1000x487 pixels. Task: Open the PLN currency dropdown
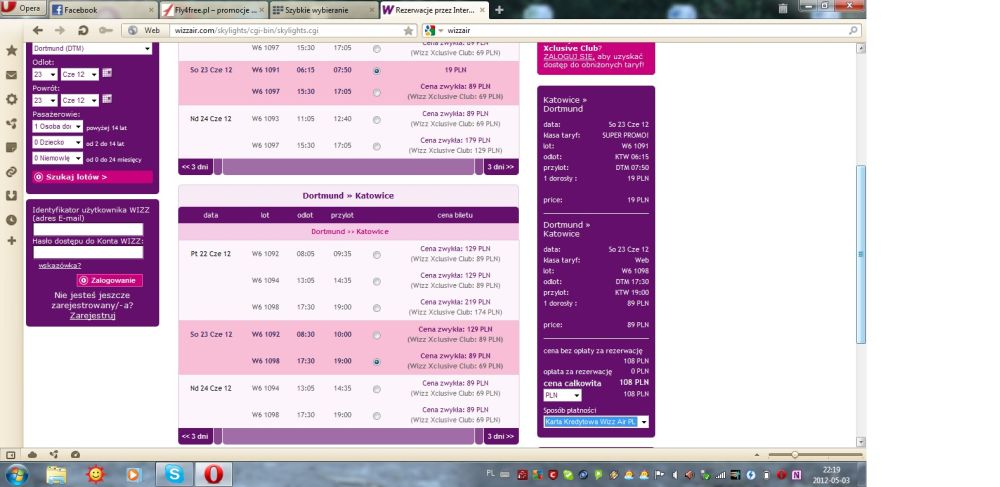562,395
